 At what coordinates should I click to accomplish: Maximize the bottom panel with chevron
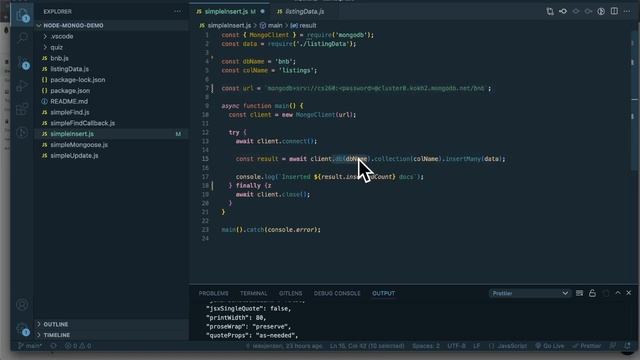[618, 293]
